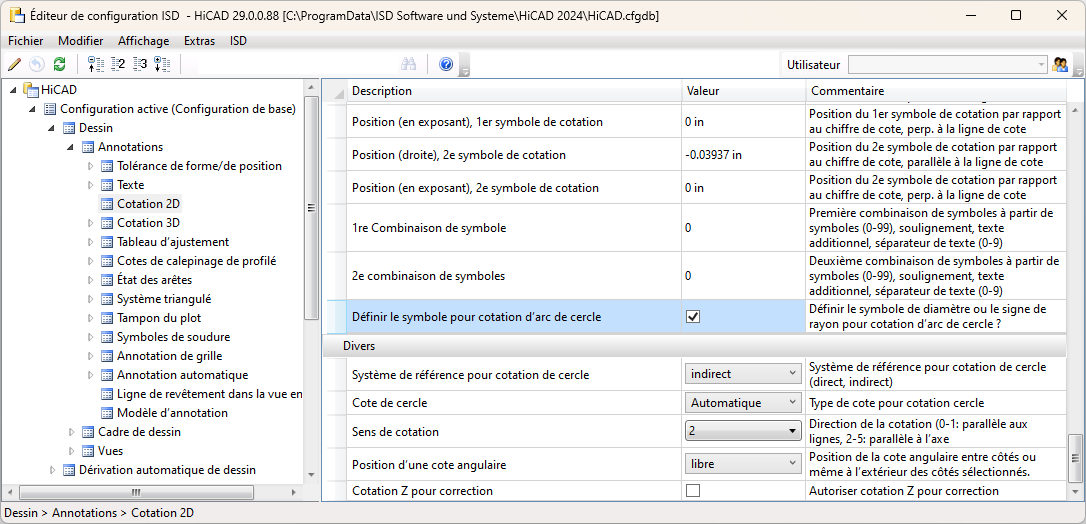Screen dimensions: 1086x524
Task: Collapse the Dessin tree node
Action: point(52,128)
